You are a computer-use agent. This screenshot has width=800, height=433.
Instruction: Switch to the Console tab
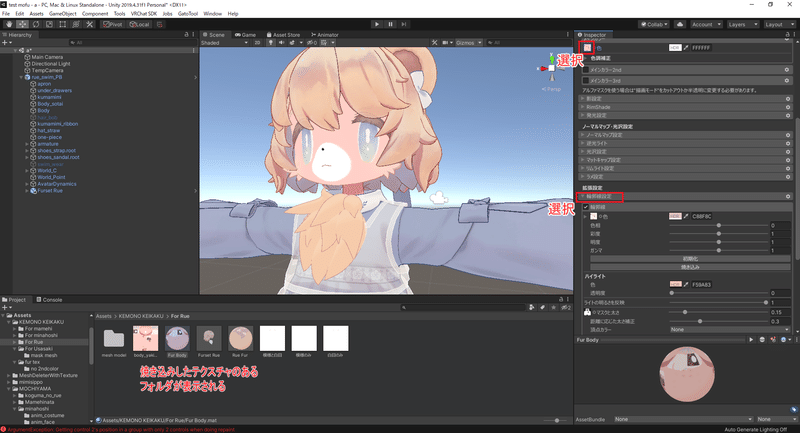tap(49, 299)
